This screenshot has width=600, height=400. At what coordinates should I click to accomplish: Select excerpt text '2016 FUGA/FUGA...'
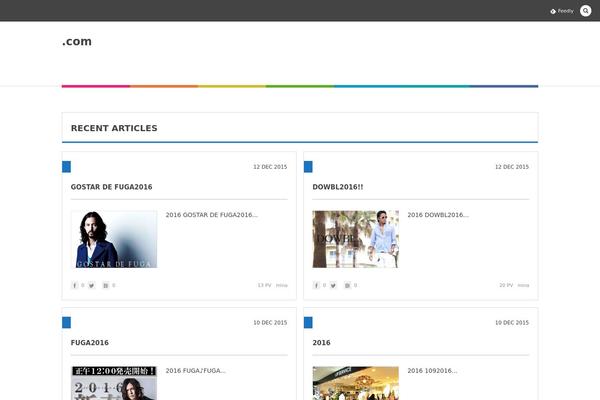[196, 371]
